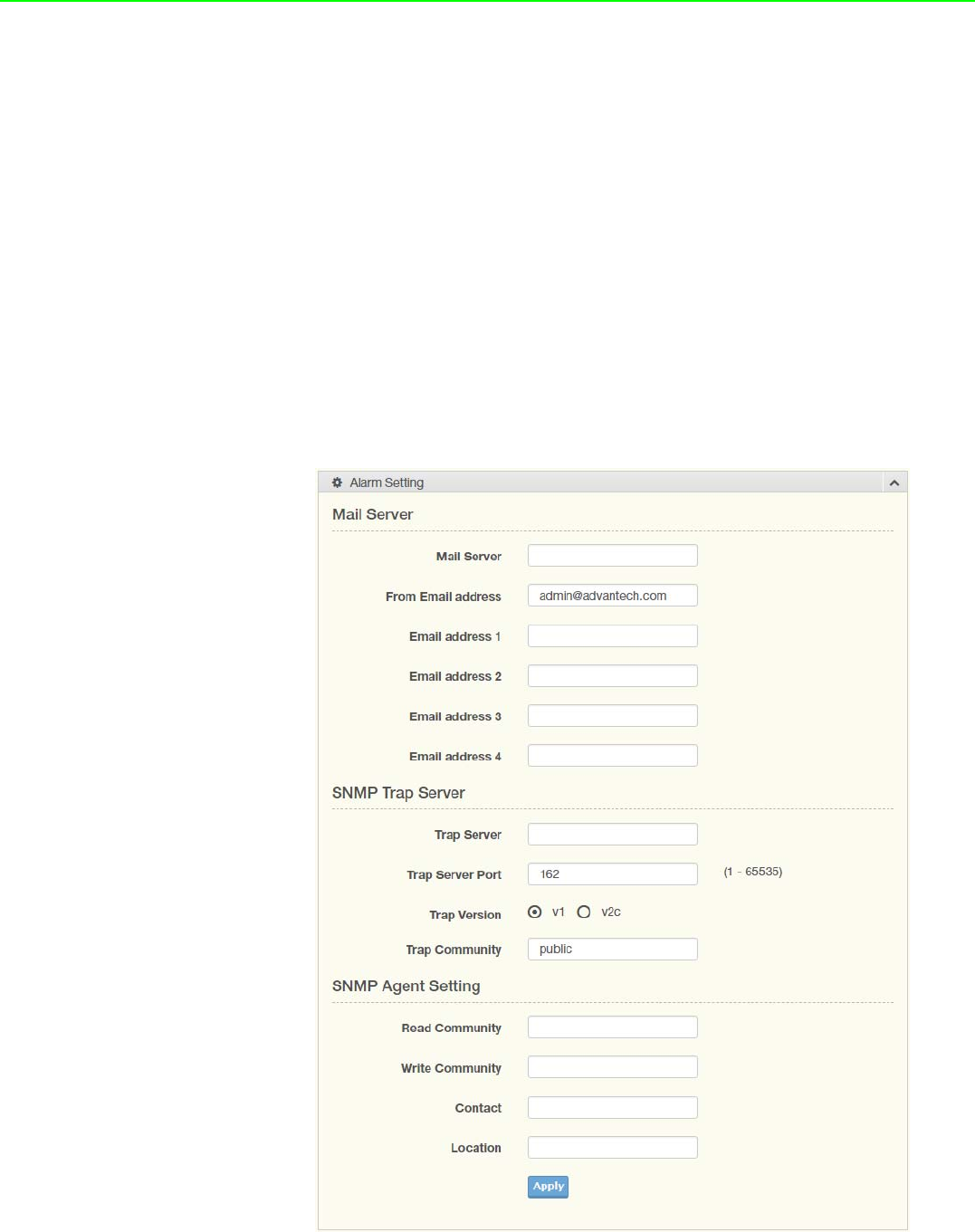Screen dimensions: 975x1232
Task: Click the Trap Community field
Action: click(613, 949)
